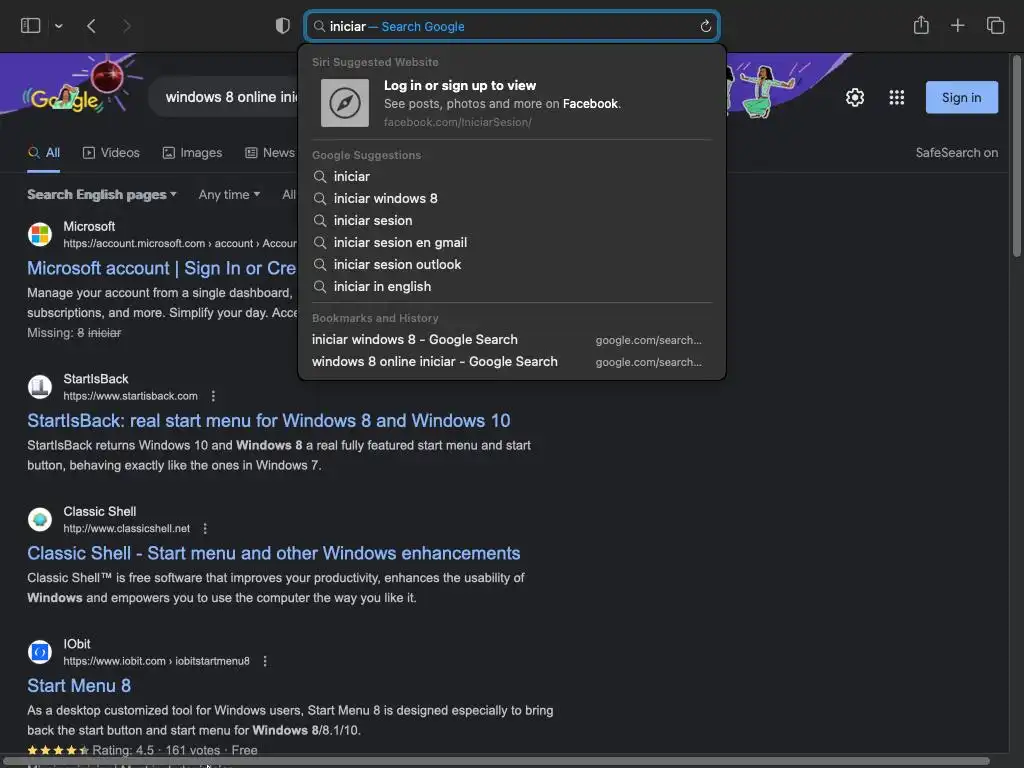The image size is (1024, 768).
Task: Toggle the Safari sidebar icon
Action: tap(31, 26)
